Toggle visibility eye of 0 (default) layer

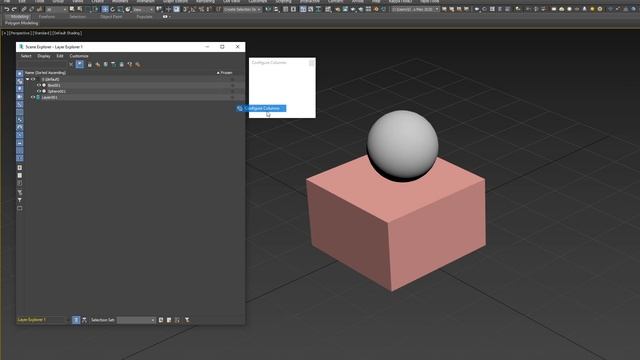click(33, 79)
